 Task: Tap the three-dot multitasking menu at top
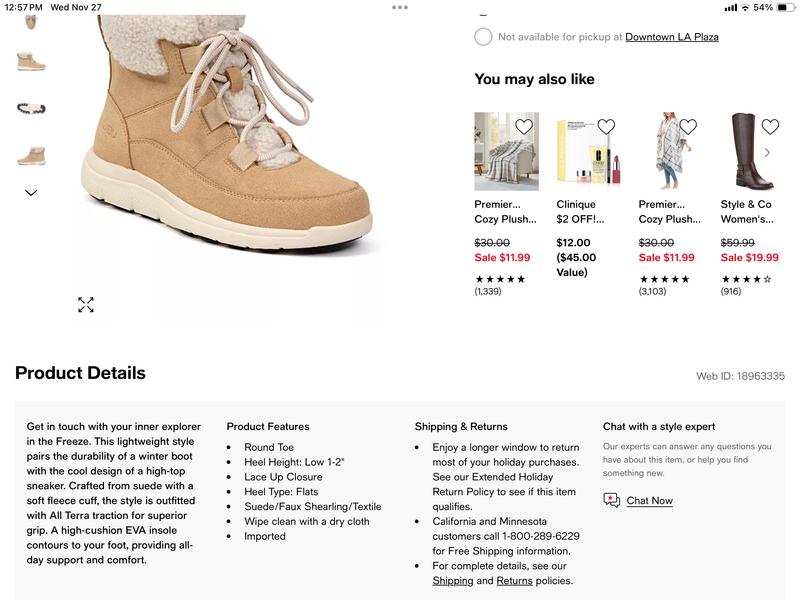tap(400, 7)
